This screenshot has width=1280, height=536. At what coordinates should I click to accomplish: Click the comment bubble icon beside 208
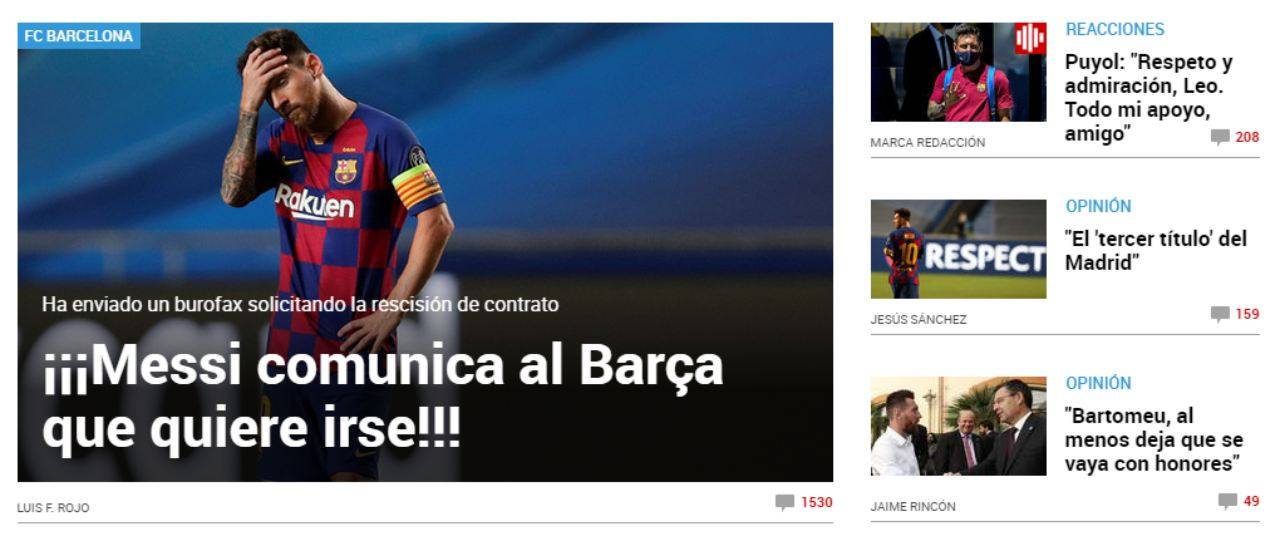pos(1220,137)
